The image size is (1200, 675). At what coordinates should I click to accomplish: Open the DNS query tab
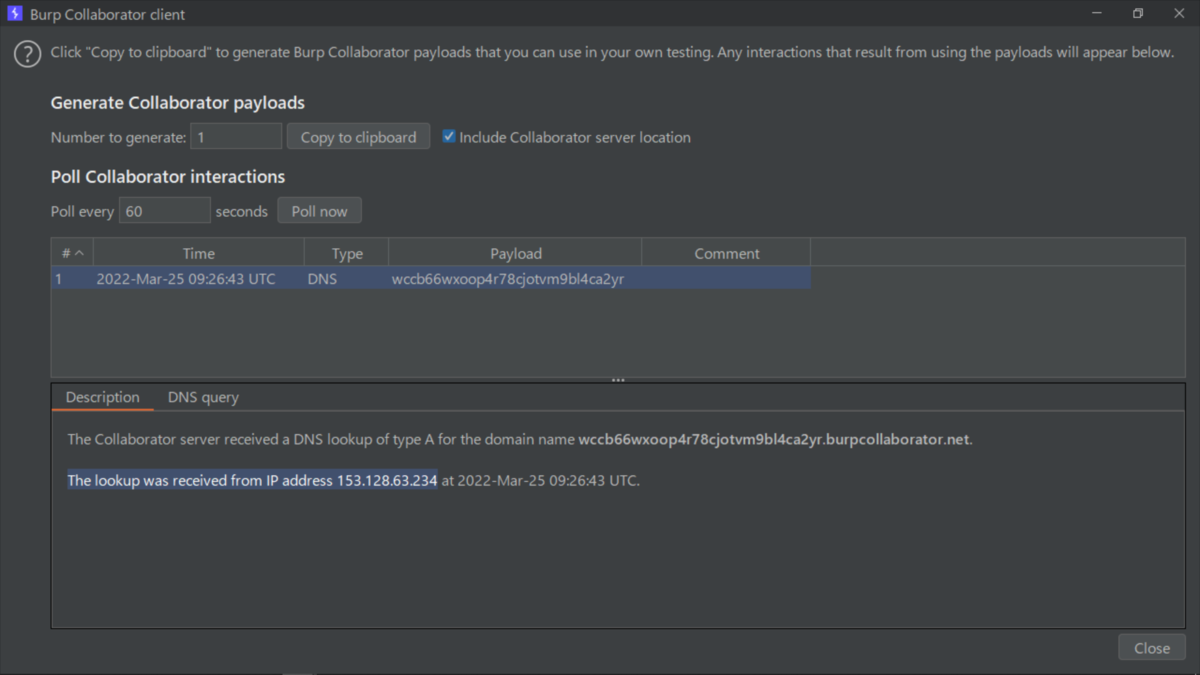pyautogui.click(x=203, y=397)
